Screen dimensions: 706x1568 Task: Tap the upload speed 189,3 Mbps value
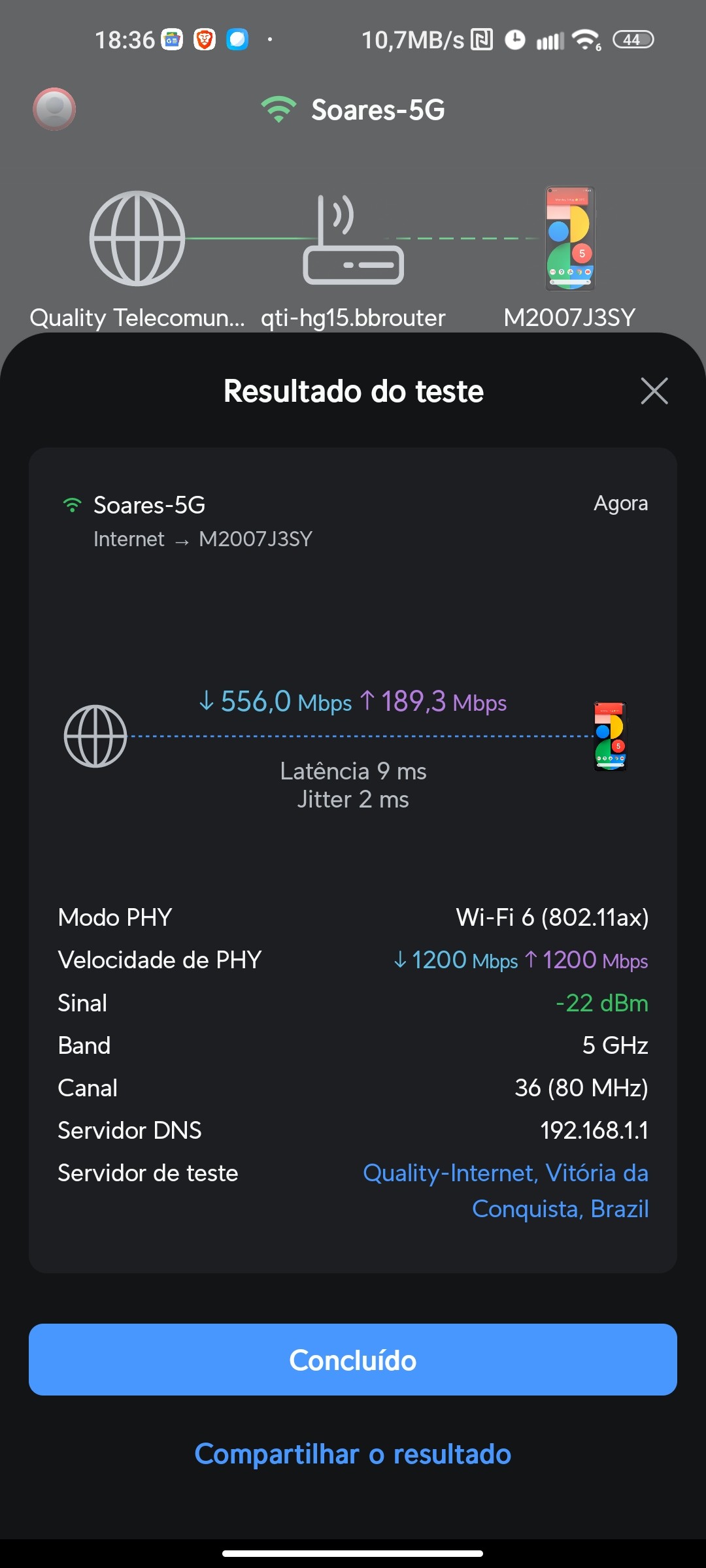tap(433, 702)
